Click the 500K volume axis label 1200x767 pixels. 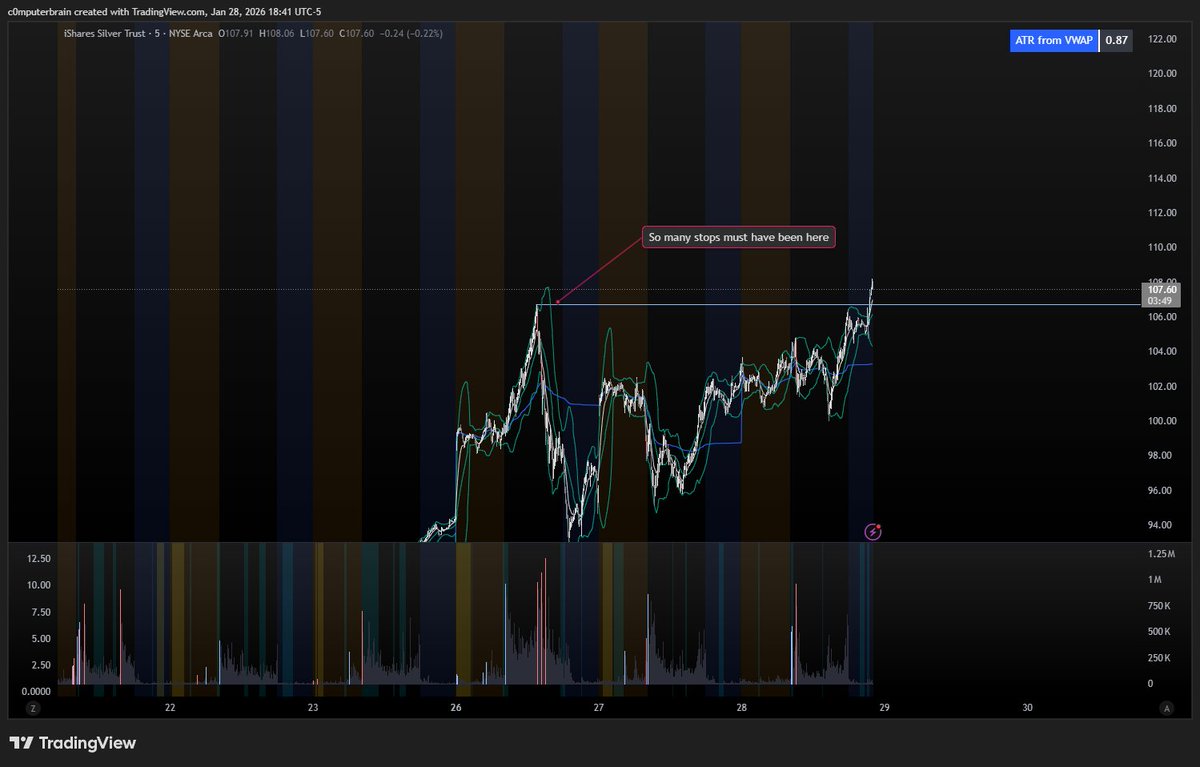(1159, 632)
